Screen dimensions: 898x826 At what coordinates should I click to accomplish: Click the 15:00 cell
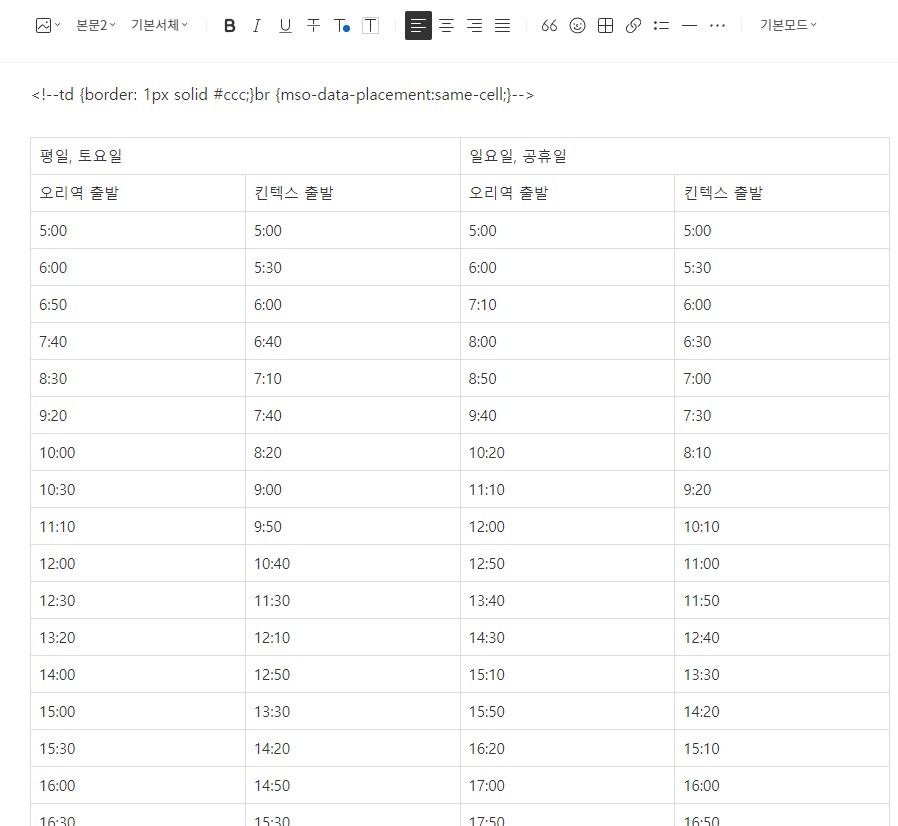[138, 711]
